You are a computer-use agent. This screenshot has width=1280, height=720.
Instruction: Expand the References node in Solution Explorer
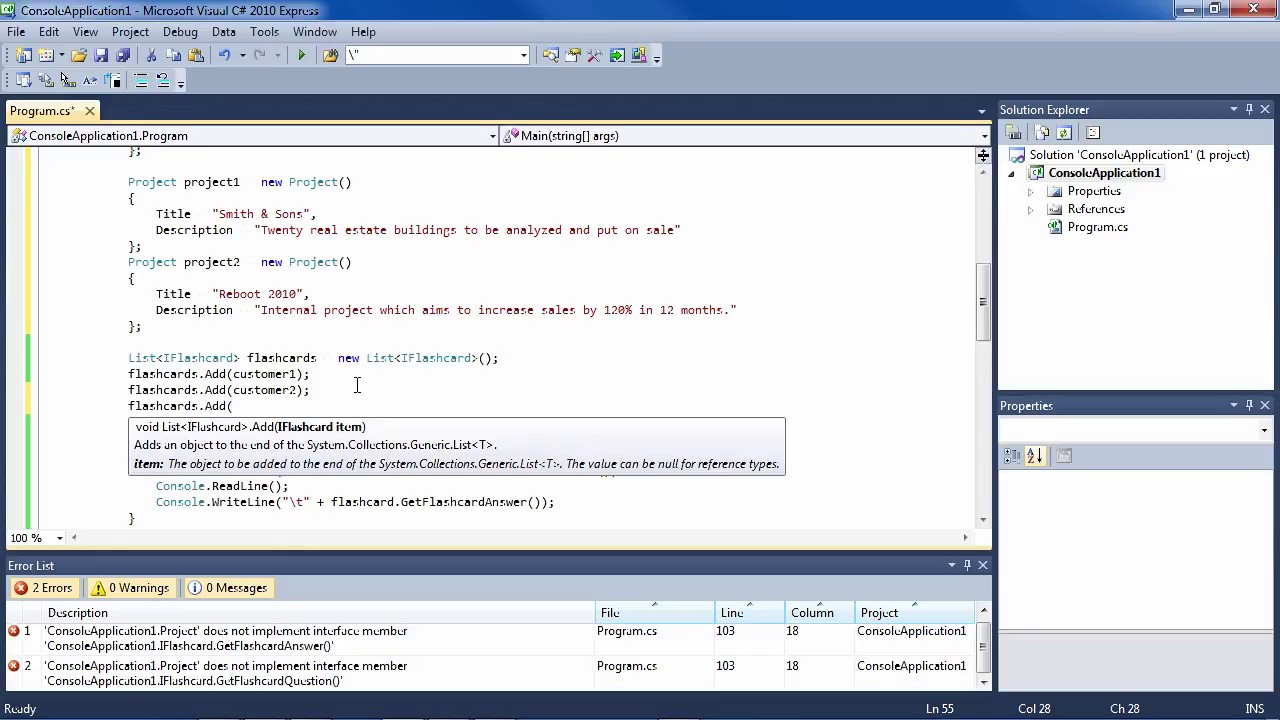1030,209
